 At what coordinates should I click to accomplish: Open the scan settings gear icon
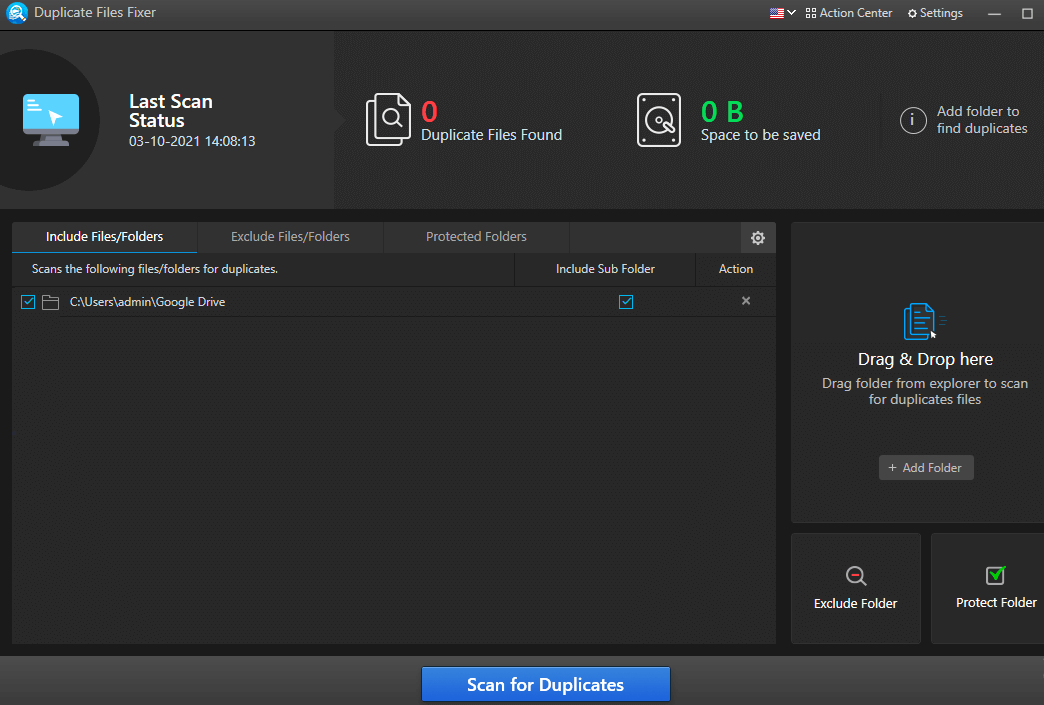757,237
